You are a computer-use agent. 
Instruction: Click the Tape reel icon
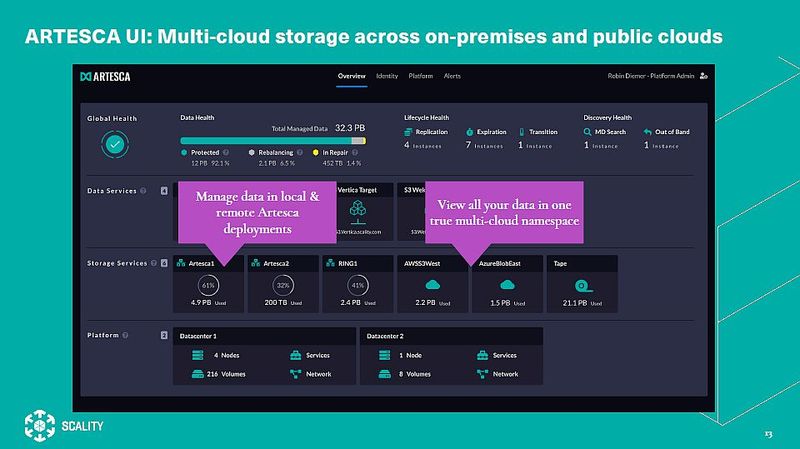[x=583, y=286]
